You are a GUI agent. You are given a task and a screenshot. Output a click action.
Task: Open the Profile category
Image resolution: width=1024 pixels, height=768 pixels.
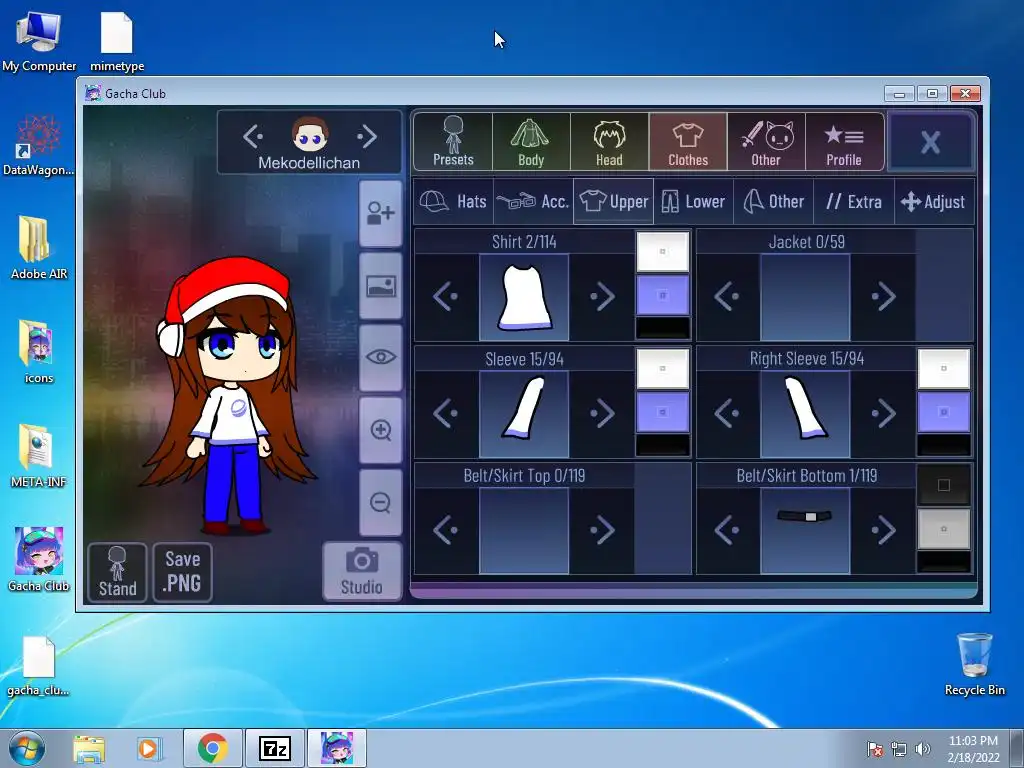point(844,142)
